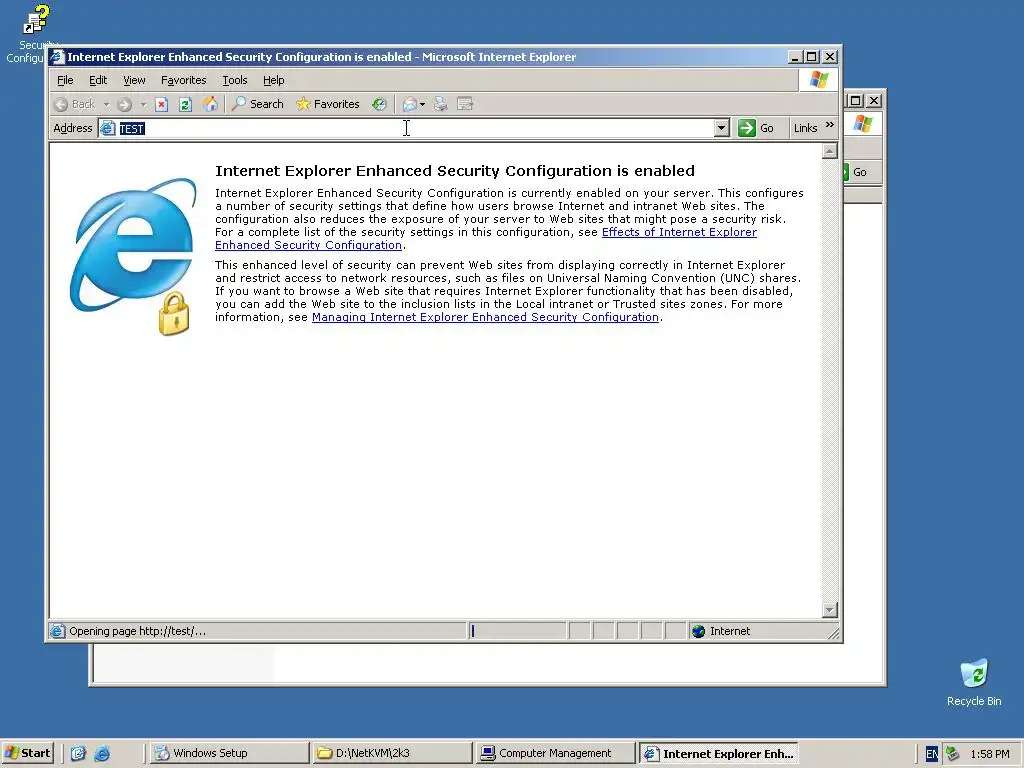Click the Go button in front window

point(756,129)
